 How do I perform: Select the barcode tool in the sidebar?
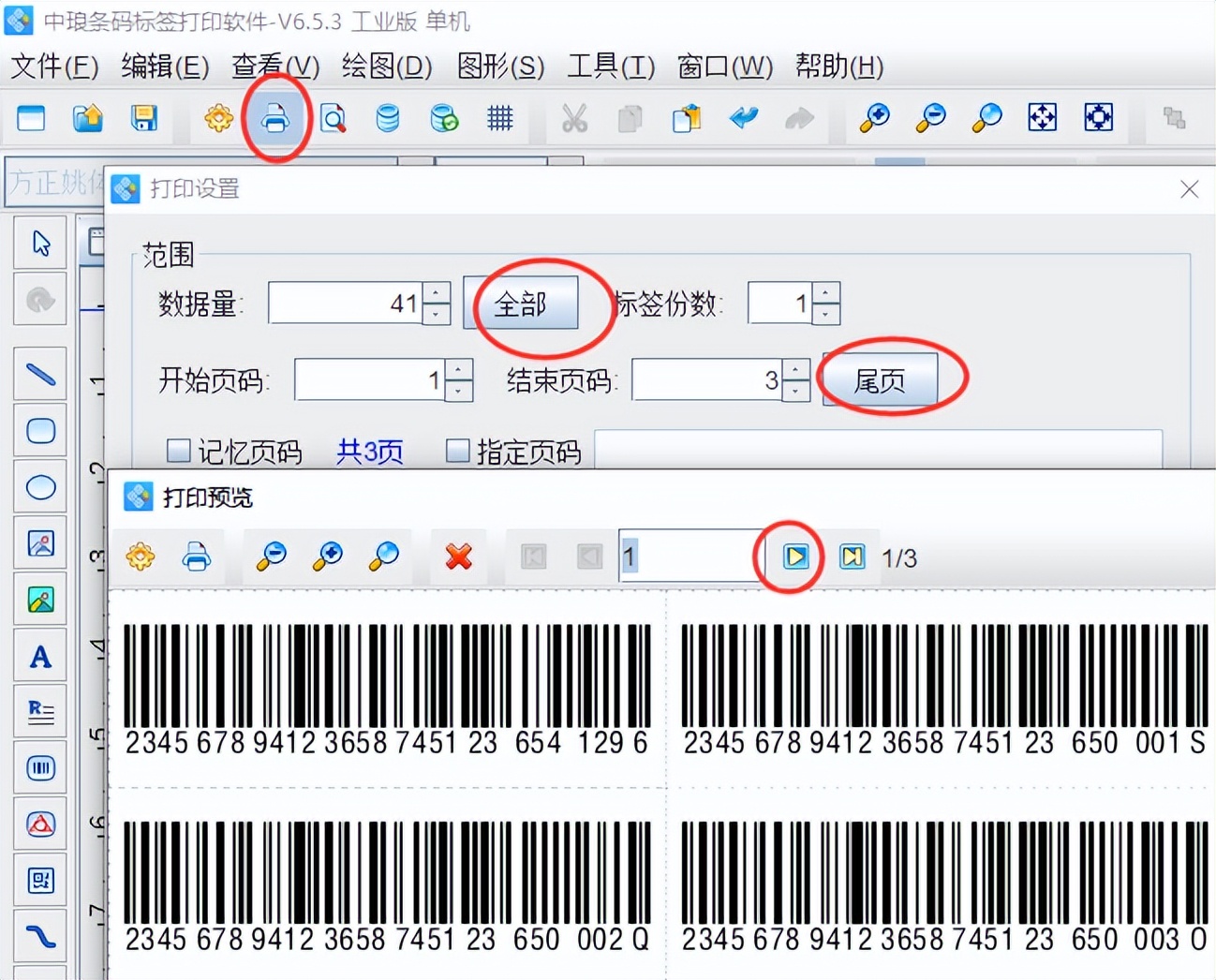tap(40, 767)
